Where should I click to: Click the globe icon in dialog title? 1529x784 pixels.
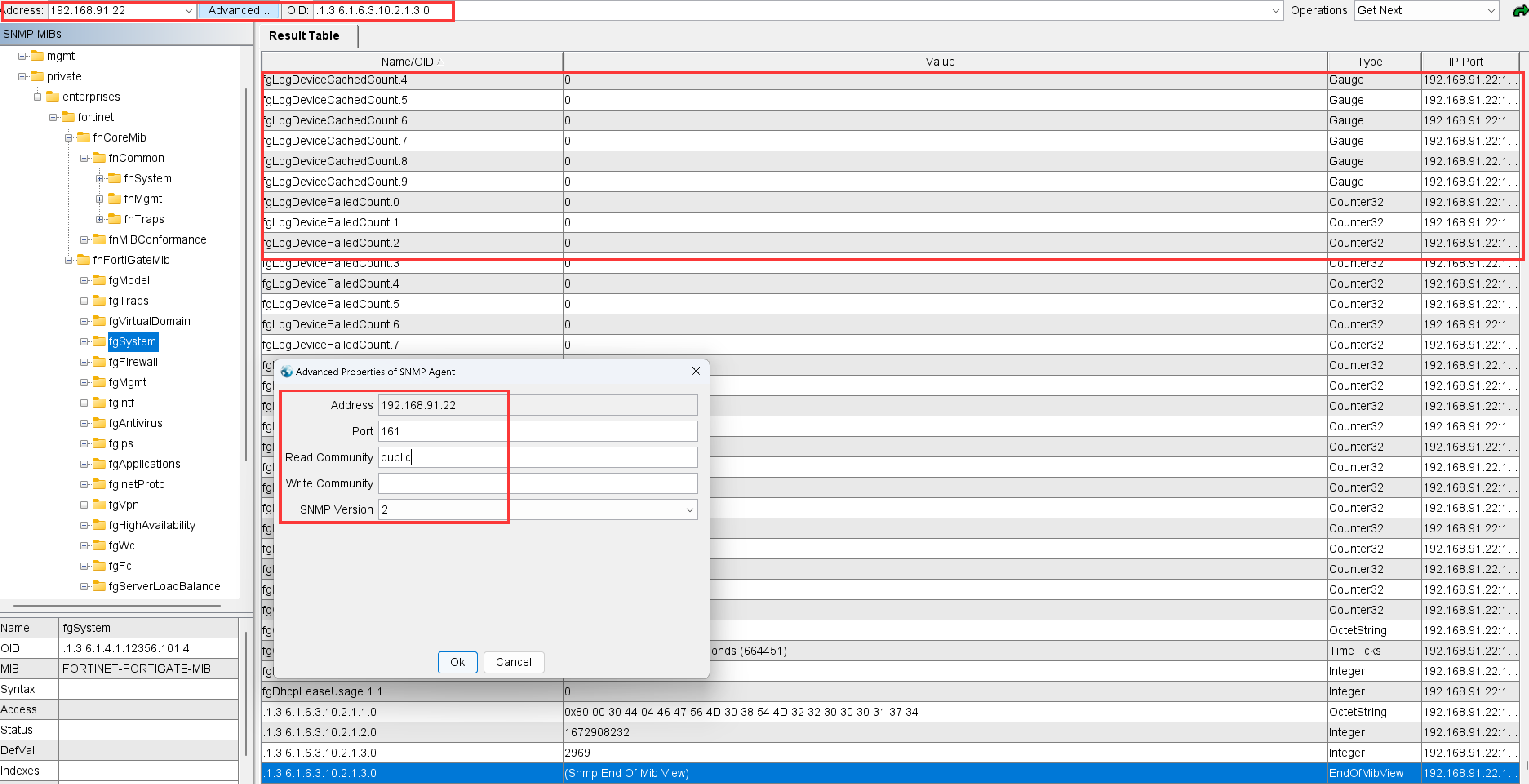pos(287,372)
